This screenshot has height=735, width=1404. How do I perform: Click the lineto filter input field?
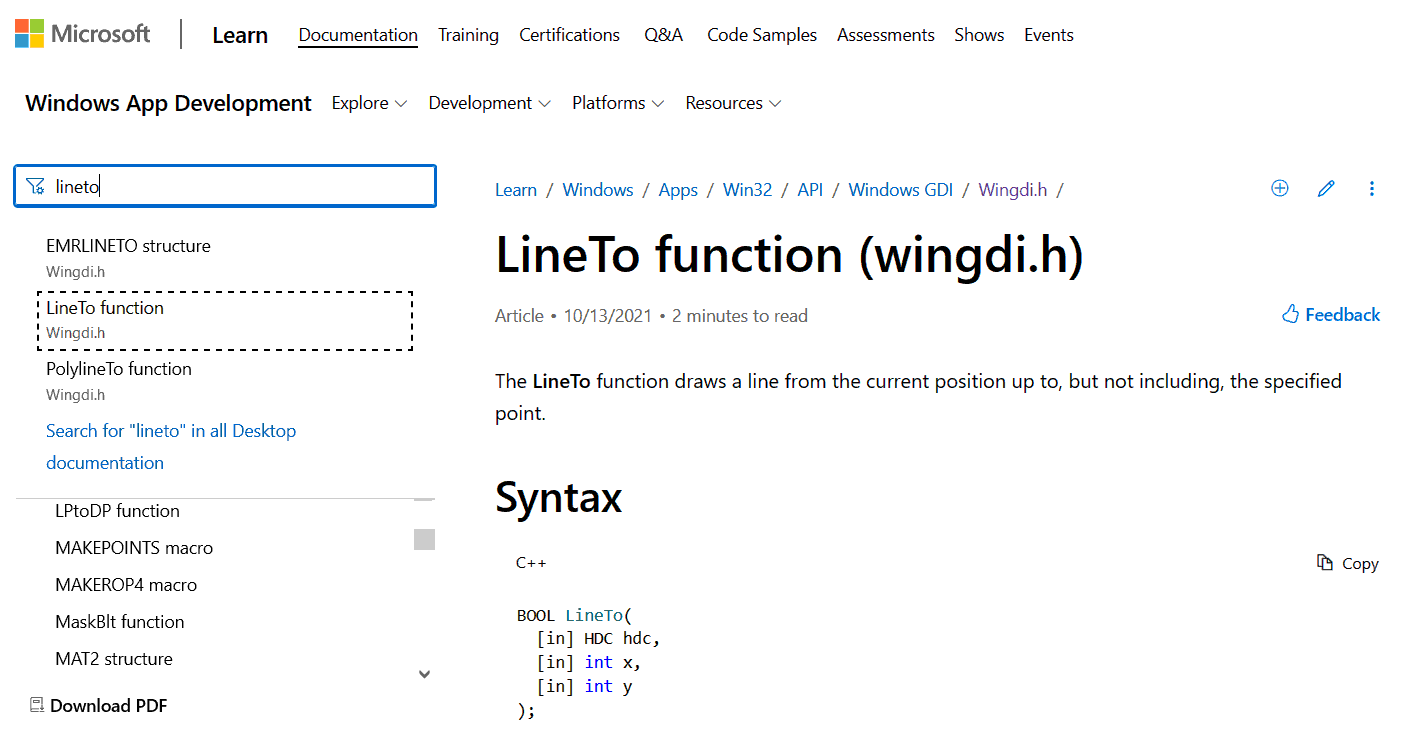pyautogui.click(x=225, y=186)
